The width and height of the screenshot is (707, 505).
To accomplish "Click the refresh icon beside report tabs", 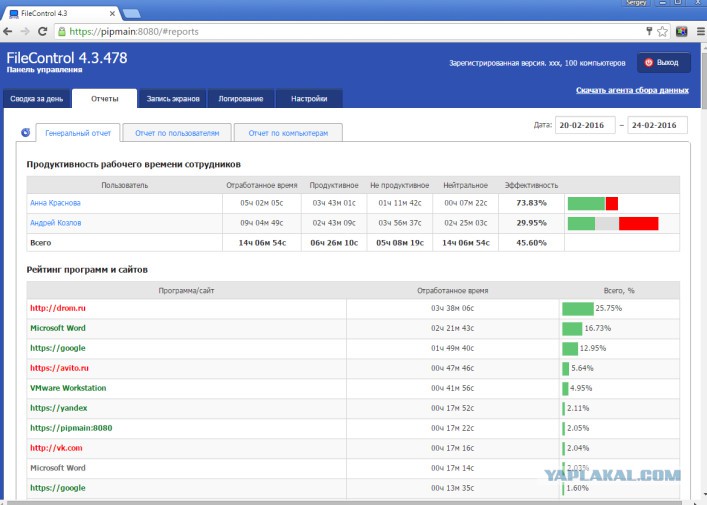I will click(26, 133).
